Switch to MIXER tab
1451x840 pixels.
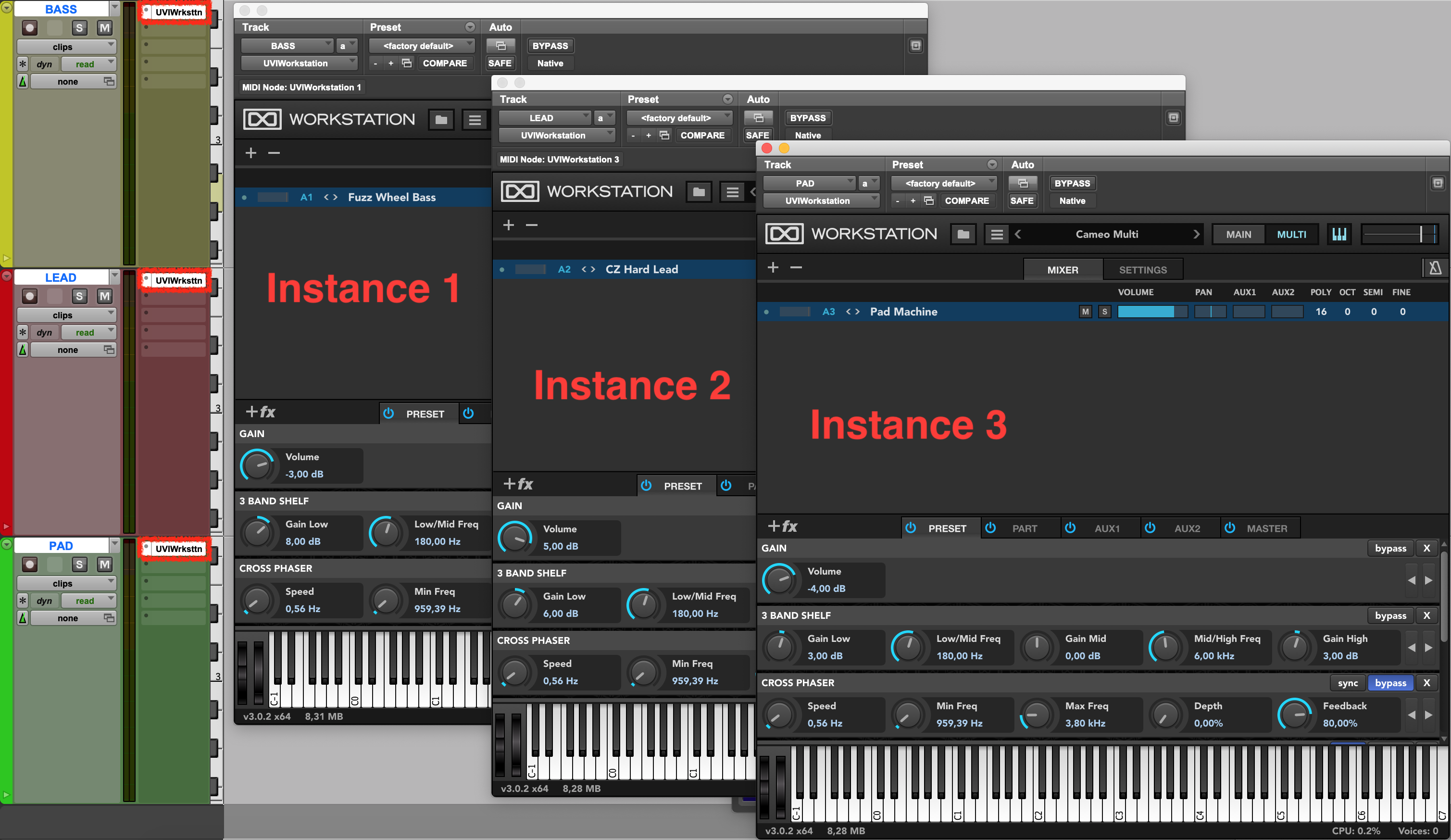click(1063, 269)
